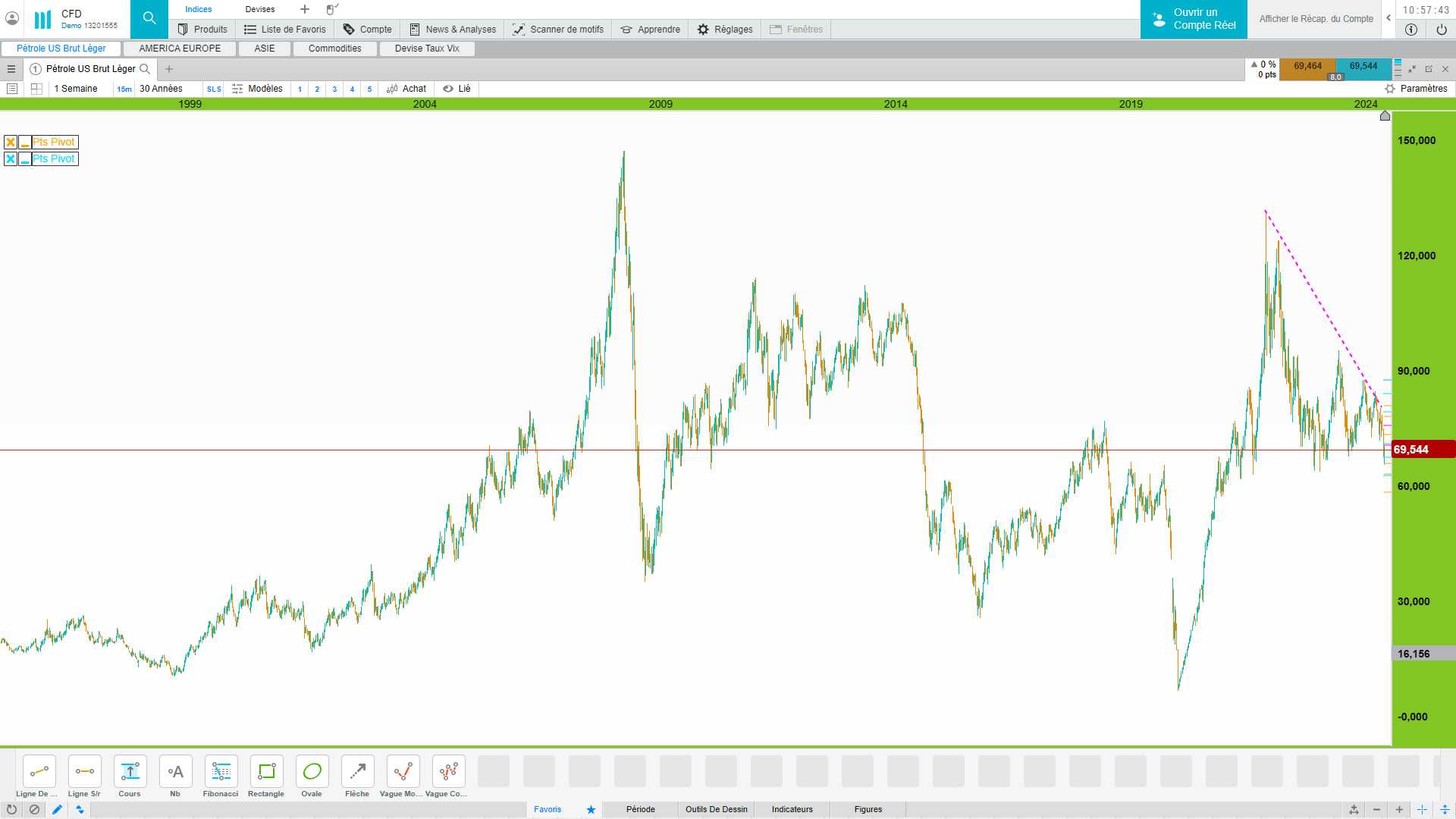Select the Ligne S/r tool
The image size is (1456, 819).
84,772
